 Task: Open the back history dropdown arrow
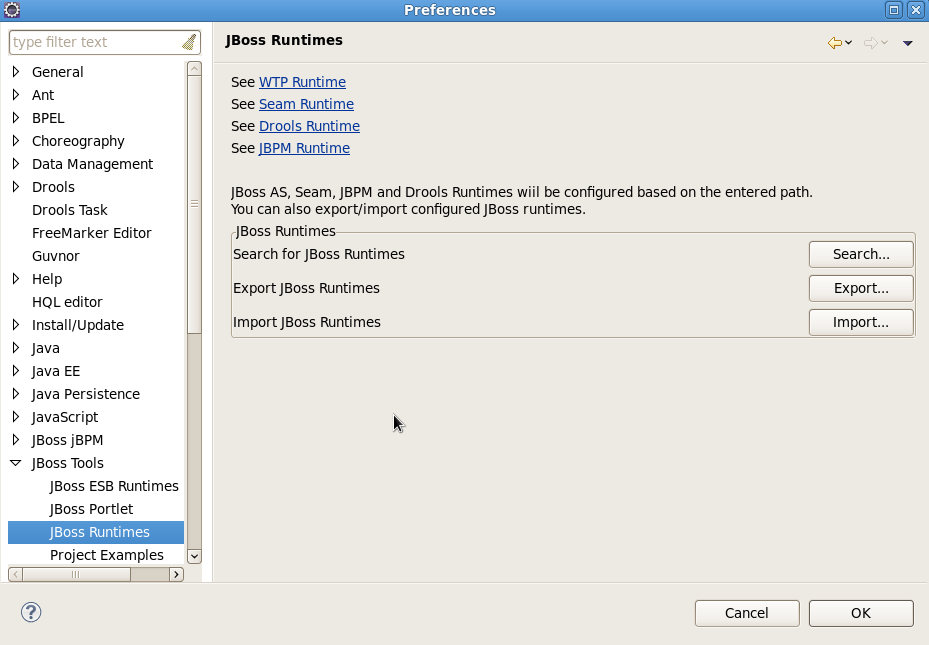click(848, 43)
